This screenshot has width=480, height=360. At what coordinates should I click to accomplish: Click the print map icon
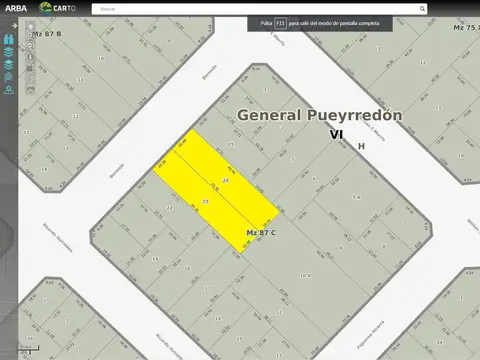click(x=30, y=89)
